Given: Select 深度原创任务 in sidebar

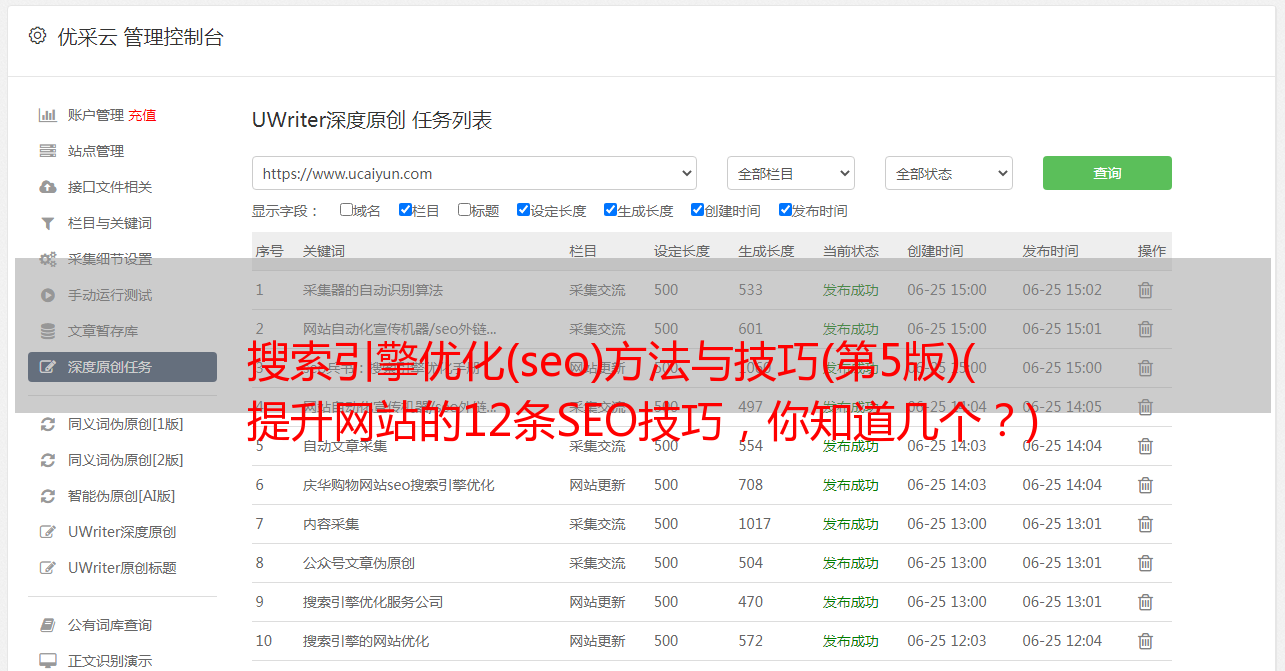Looking at the screenshot, I should (122, 367).
